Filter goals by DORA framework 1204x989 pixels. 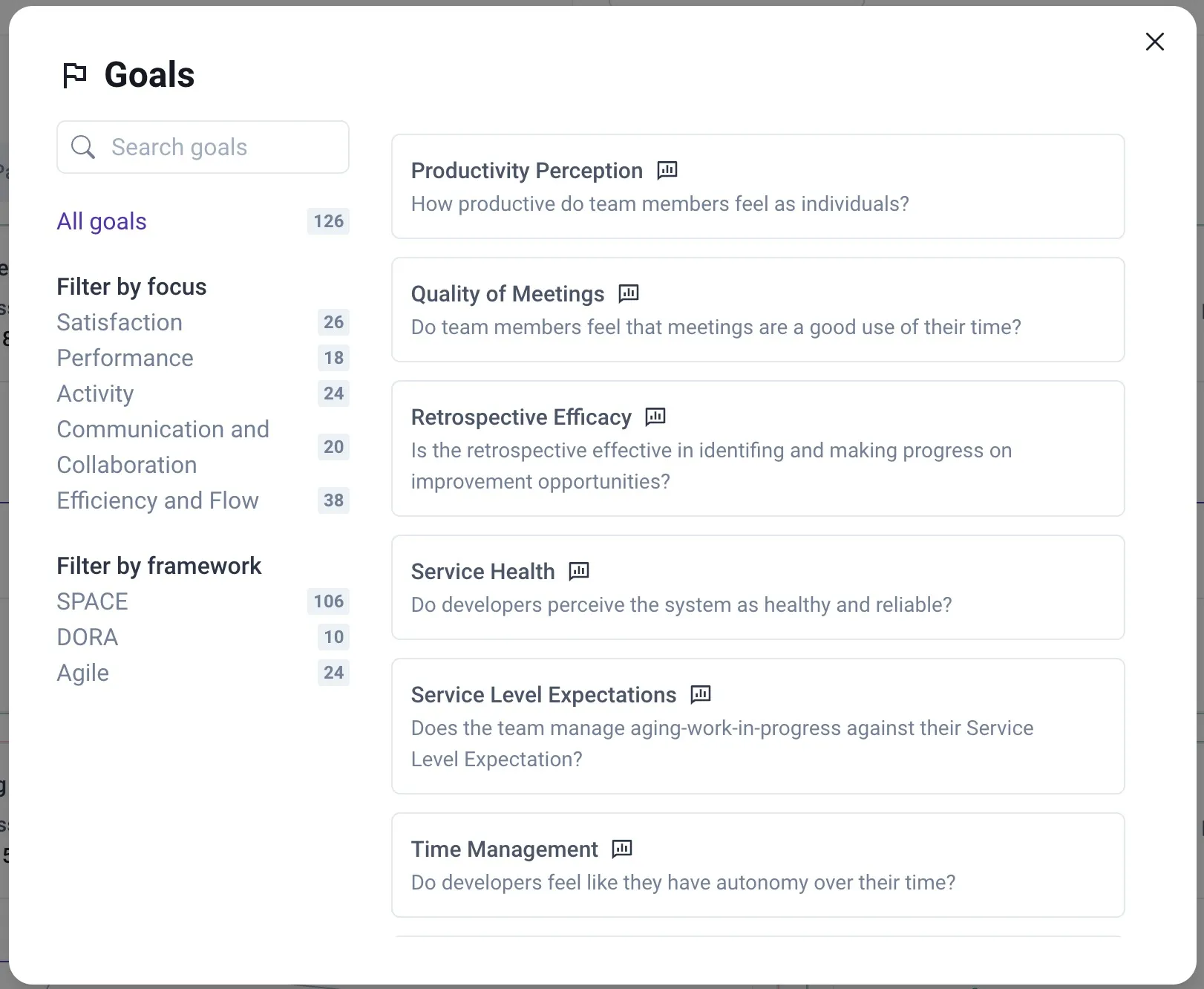tap(88, 637)
